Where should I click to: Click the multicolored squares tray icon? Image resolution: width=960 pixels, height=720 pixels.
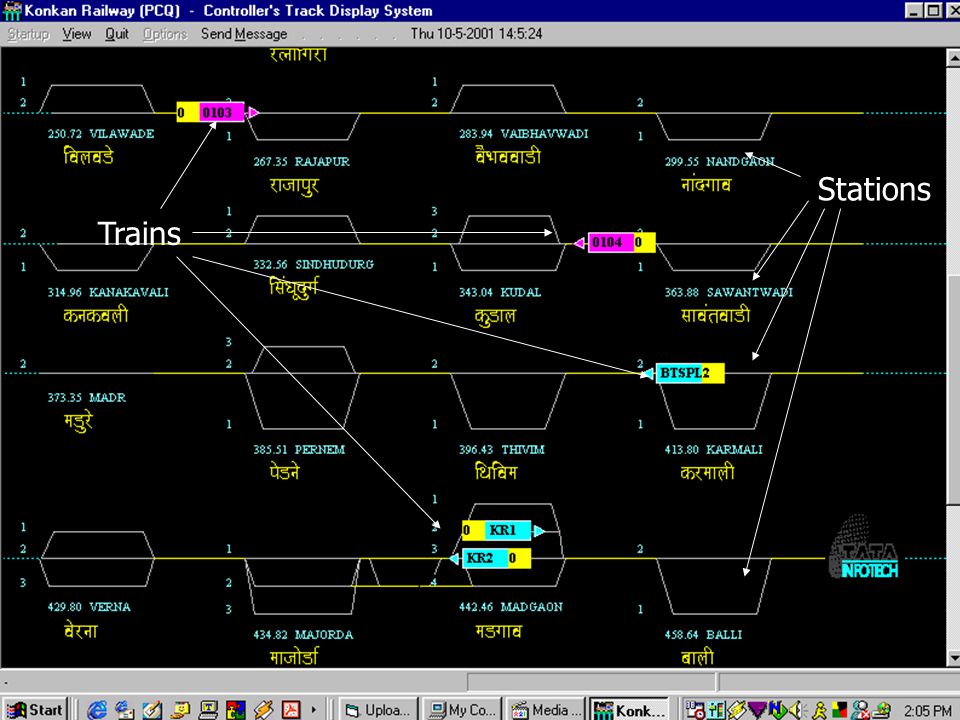click(x=840, y=710)
